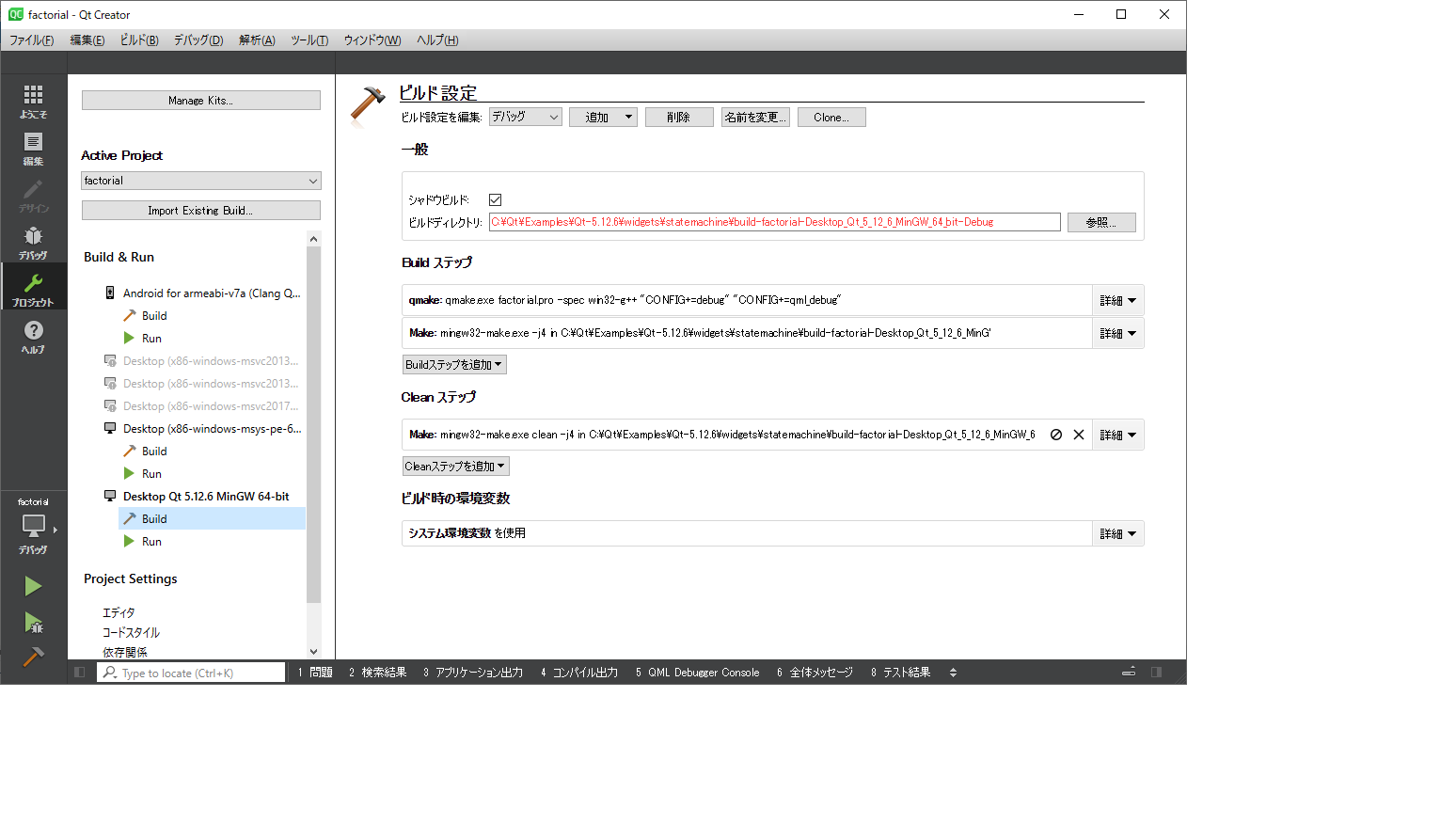Open the ファイル(F) menu
Screen dimensions: 1456x824
[32, 40]
